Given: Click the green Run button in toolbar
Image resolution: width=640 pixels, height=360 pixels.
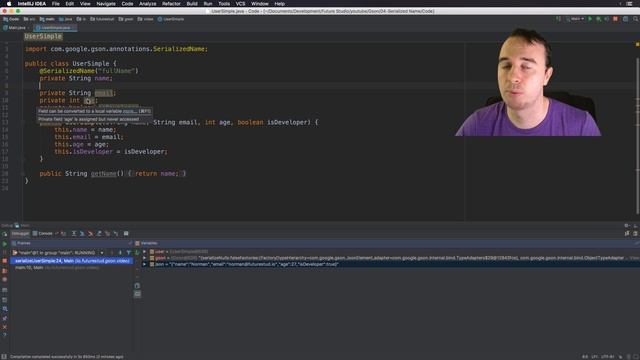Looking at the screenshot, I should (590, 19).
